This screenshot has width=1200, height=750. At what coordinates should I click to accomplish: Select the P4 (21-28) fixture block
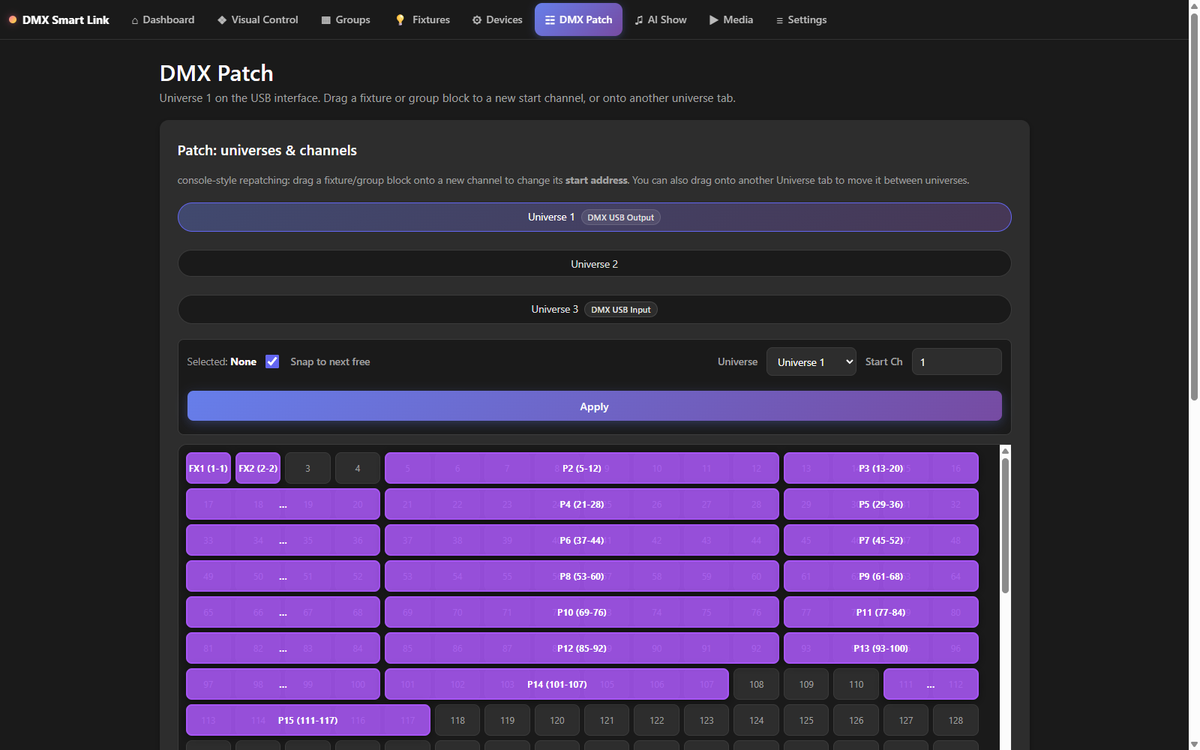click(x=581, y=504)
